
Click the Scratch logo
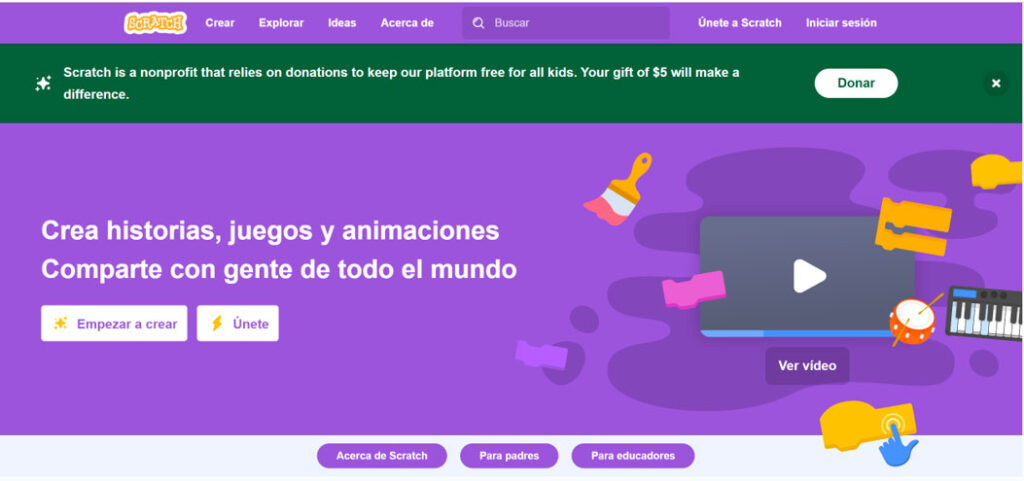[155, 23]
